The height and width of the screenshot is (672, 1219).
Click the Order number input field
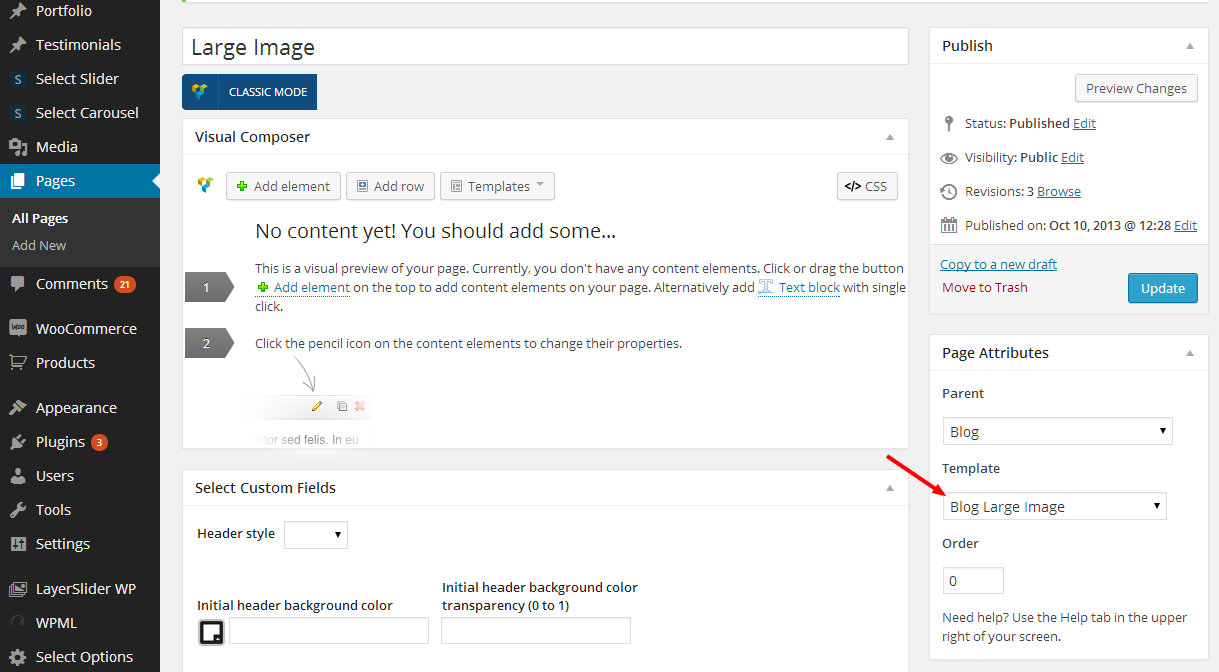(x=973, y=581)
